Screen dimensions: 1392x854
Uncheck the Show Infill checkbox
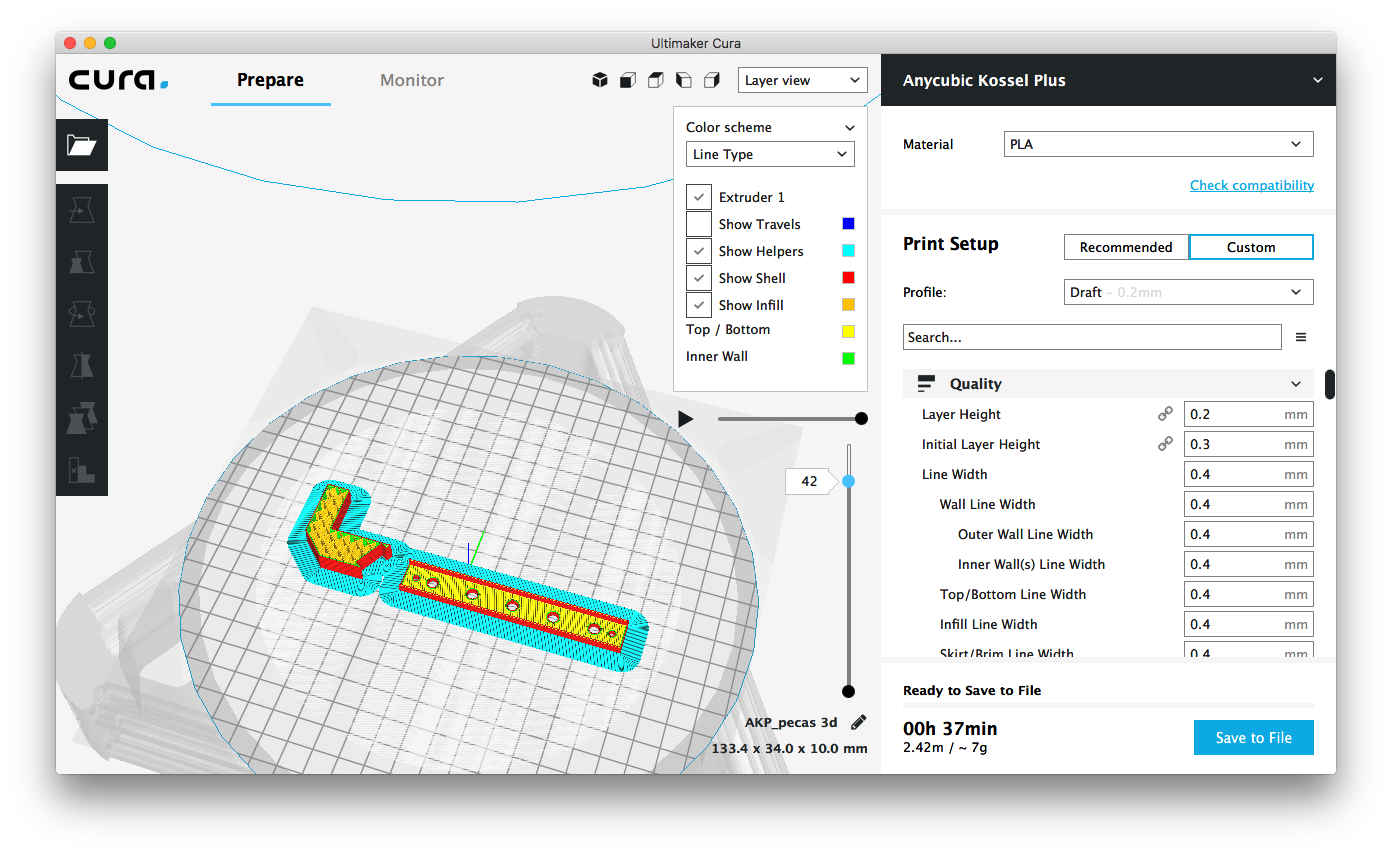click(700, 305)
